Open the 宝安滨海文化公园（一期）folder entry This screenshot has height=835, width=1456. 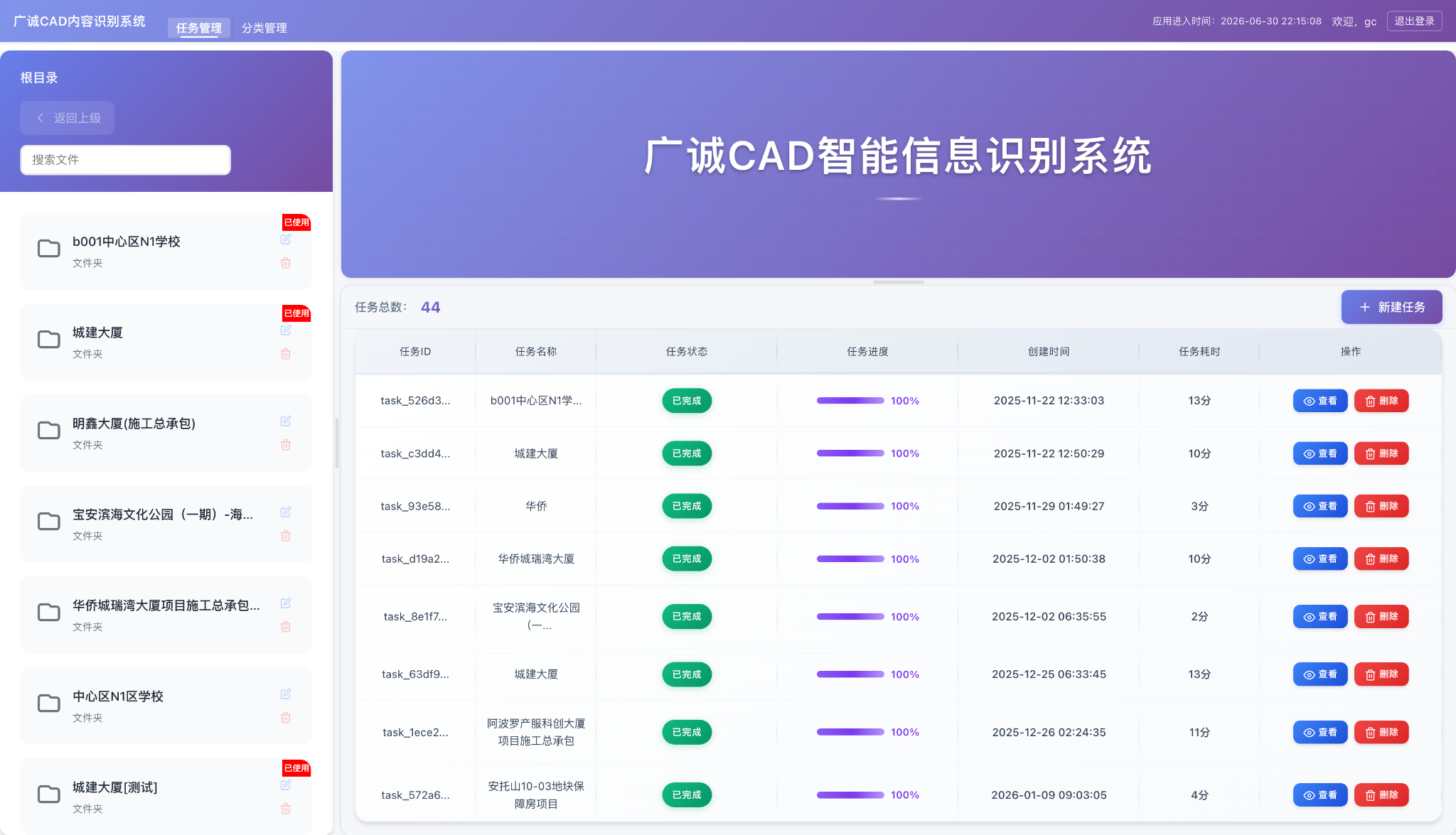tap(166, 524)
